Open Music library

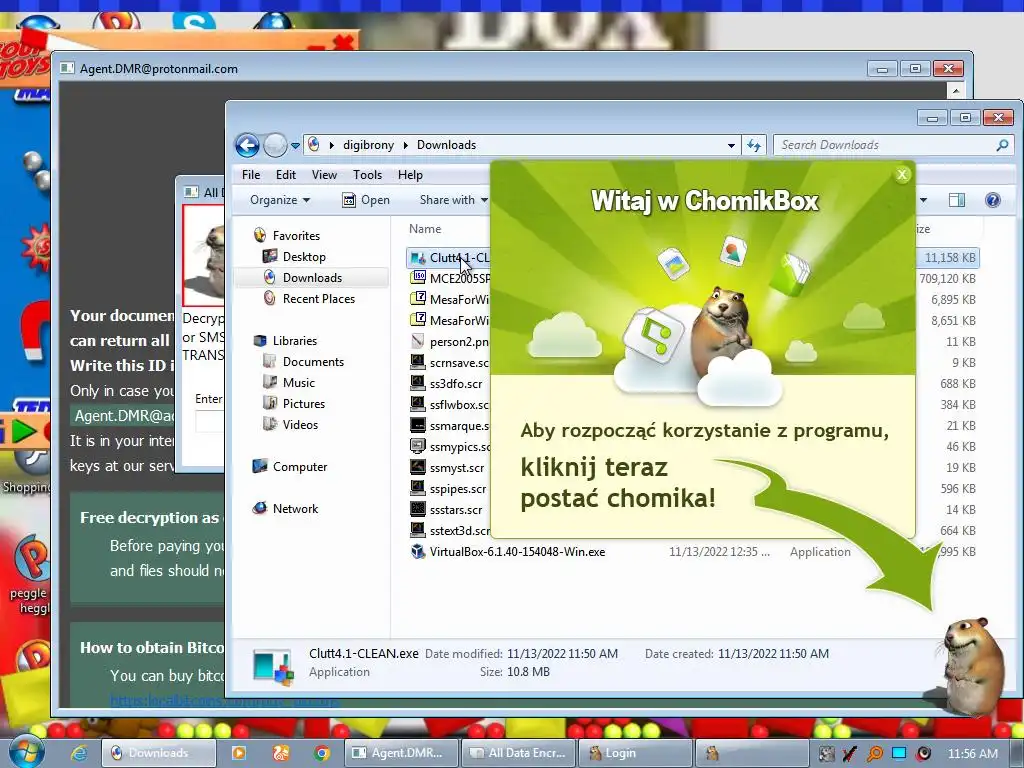298,383
